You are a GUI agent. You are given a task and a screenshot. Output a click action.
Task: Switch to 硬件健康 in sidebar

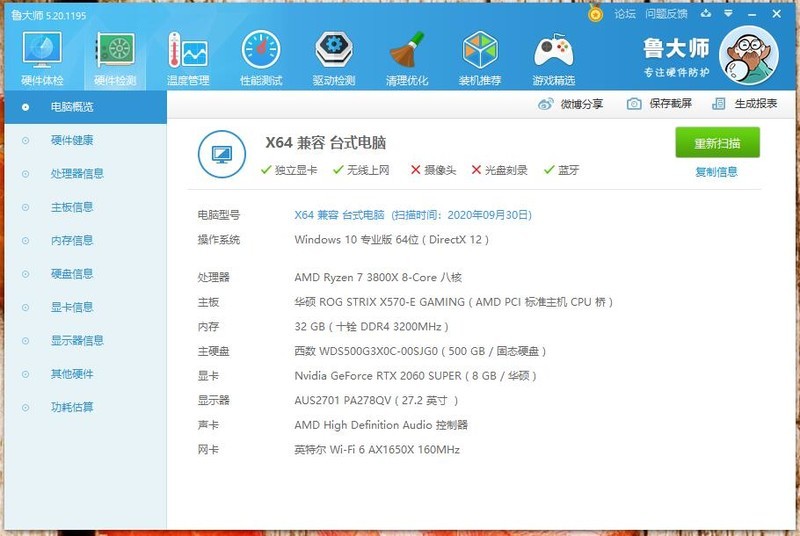(72, 140)
